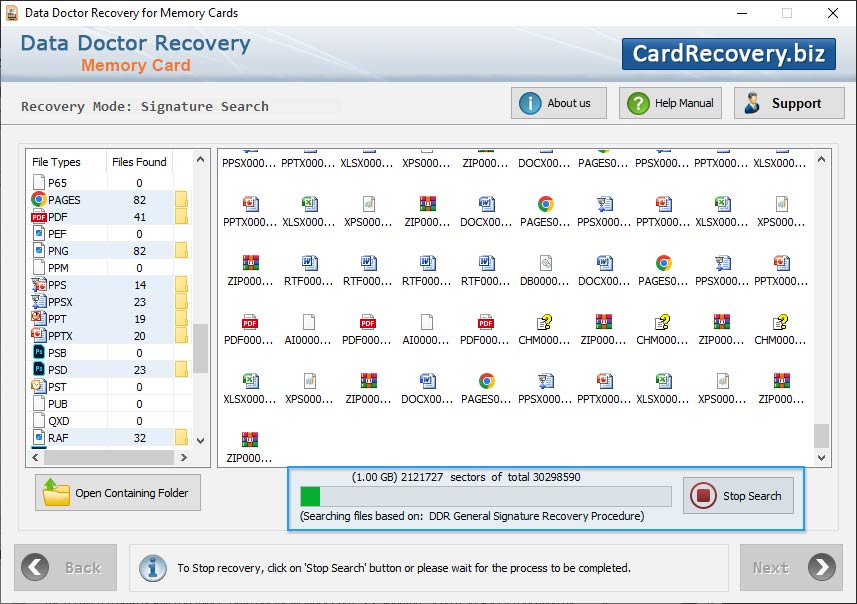The image size is (857, 604).
Task: Proceed with the Next button
Action: point(791,567)
